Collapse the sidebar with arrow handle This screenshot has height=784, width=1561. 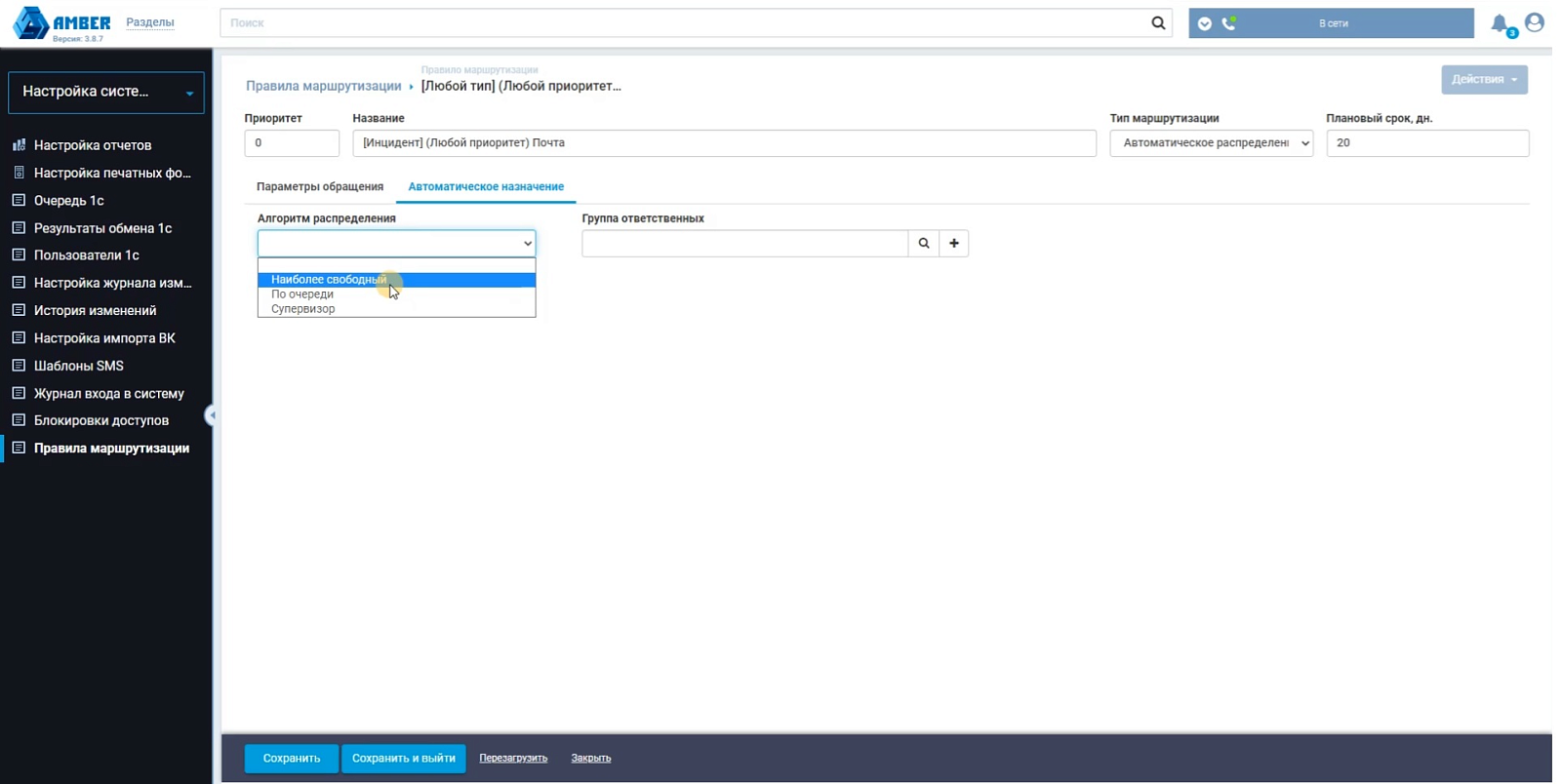[210, 415]
